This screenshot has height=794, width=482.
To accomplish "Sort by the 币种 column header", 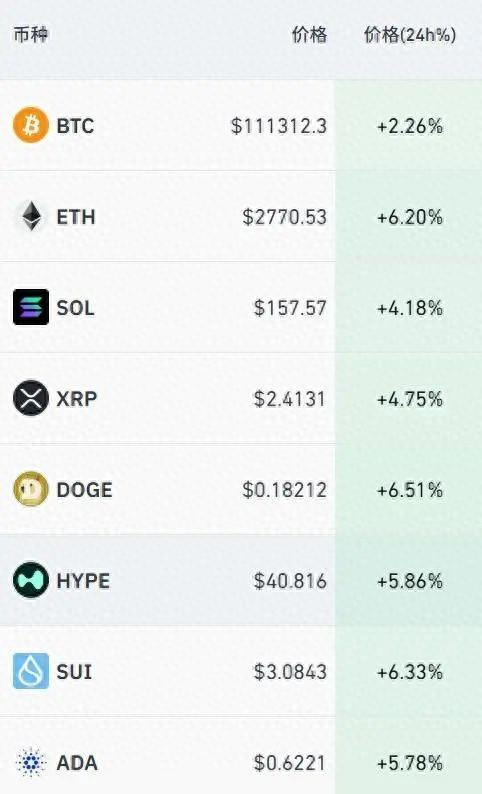I will pyautogui.click(x=30, y=35).
